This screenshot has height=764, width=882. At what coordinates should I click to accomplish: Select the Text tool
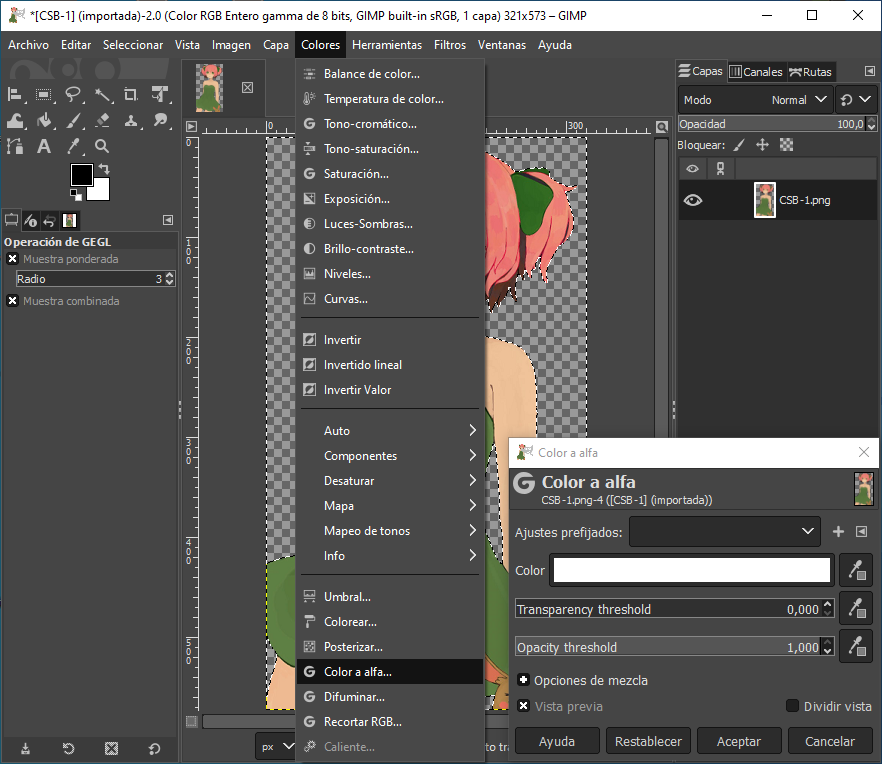[44, 146]
